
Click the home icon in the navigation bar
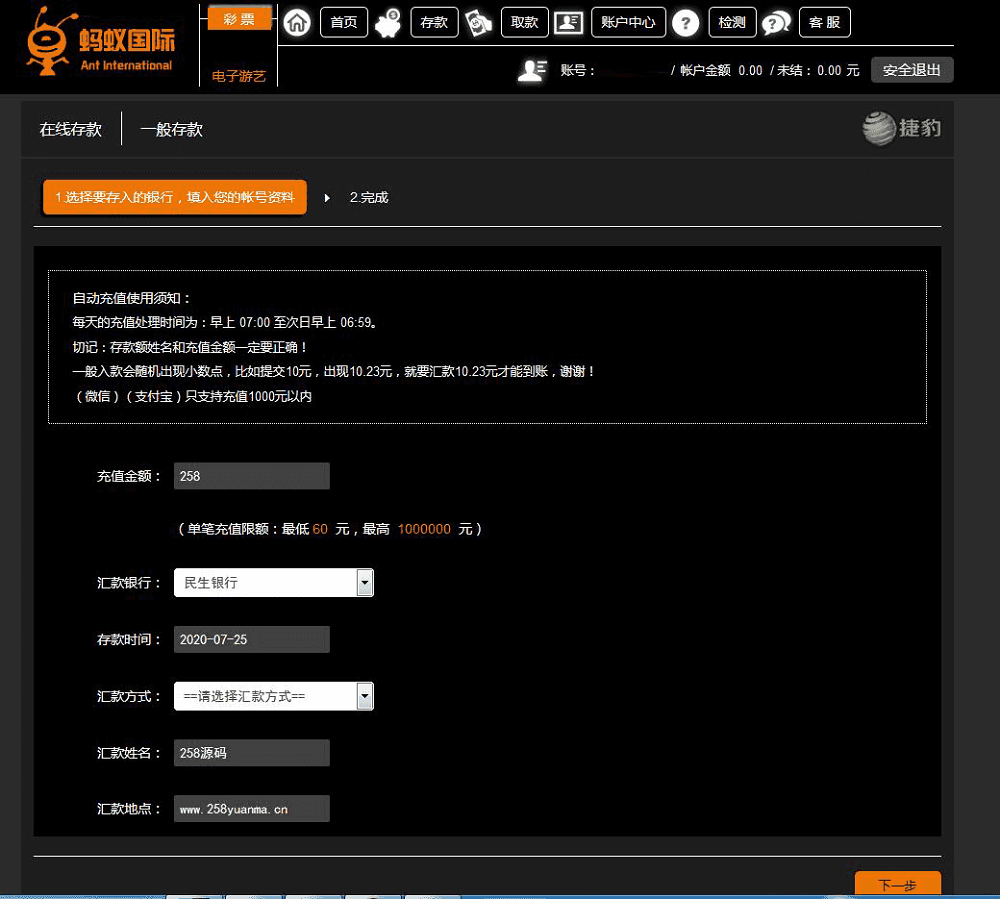coord(296,22)
